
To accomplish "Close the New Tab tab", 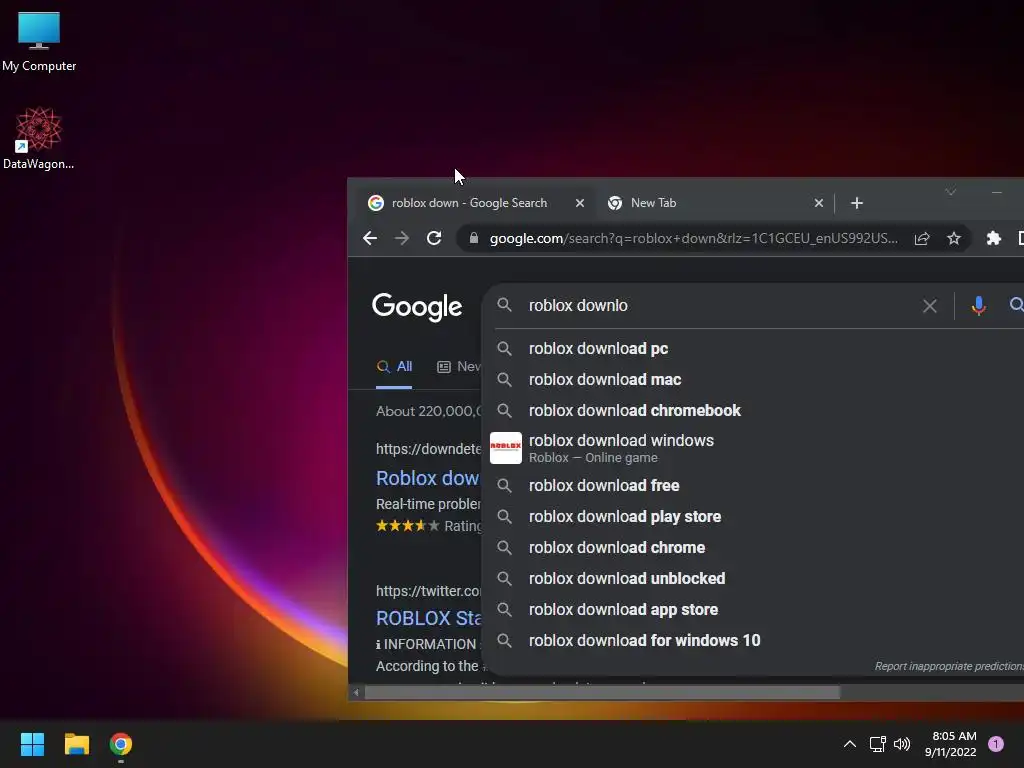I will point(818,203).
